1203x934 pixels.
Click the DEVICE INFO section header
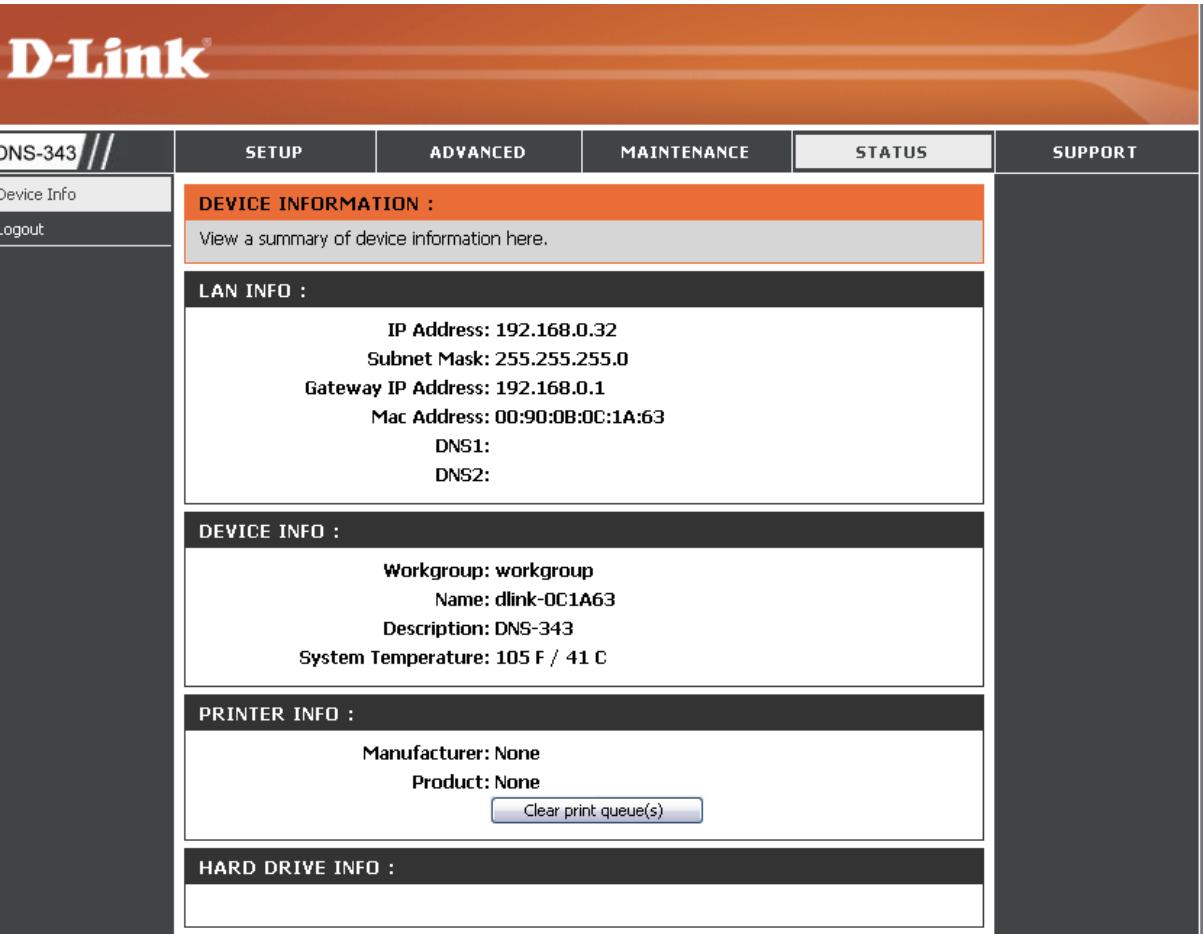click(584, 531)
